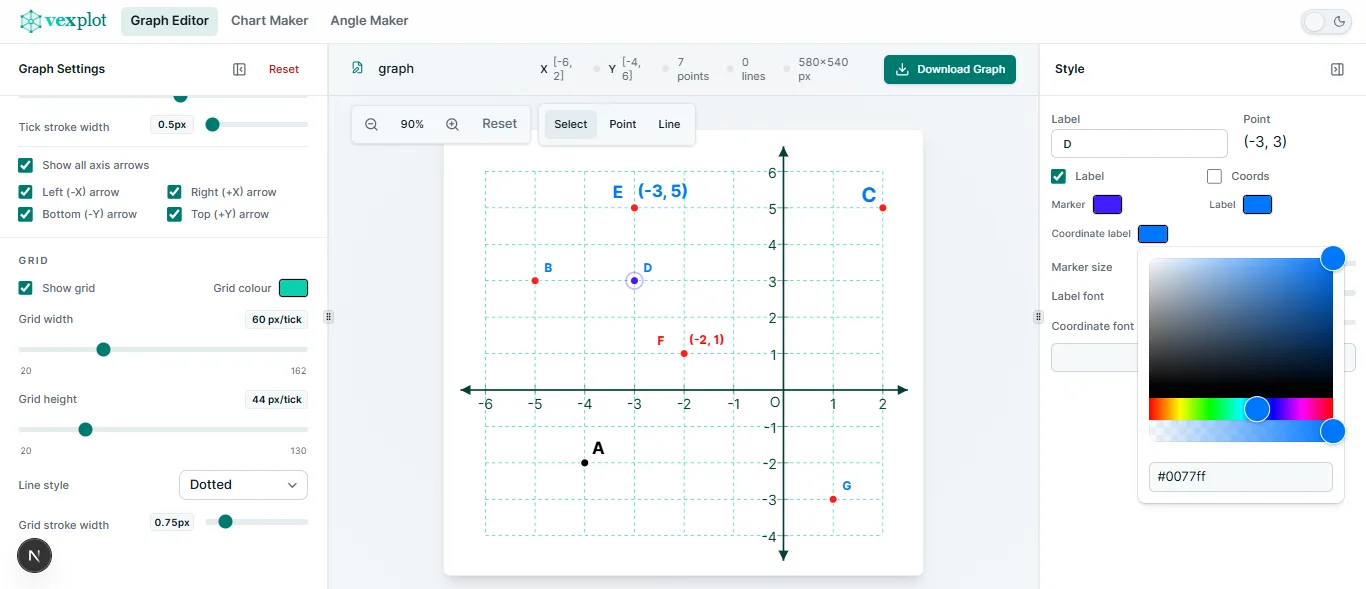
Task: Click the Grid height slider handle
Action: coord(85,429)
